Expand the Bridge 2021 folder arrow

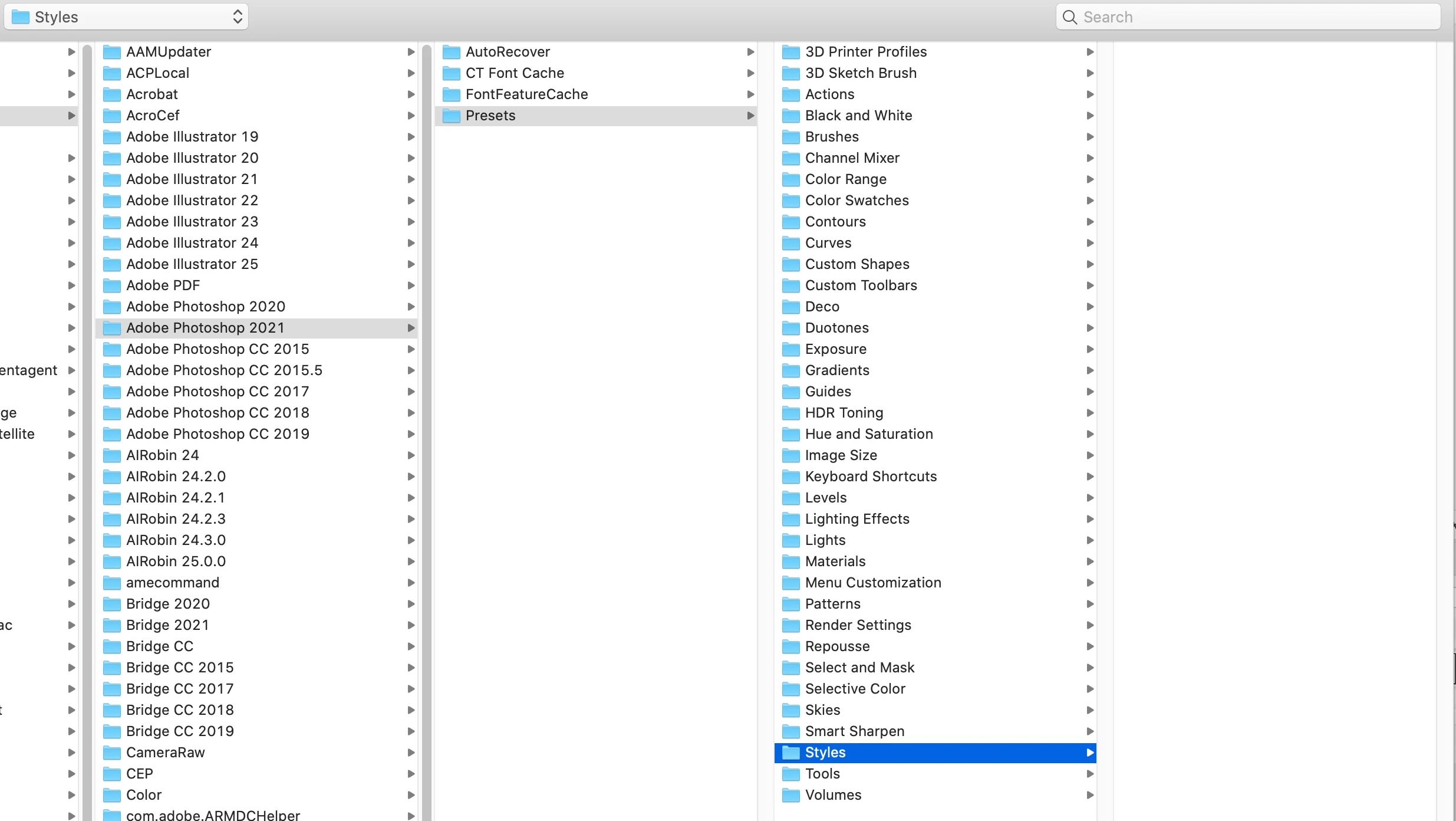pos(411,625)
